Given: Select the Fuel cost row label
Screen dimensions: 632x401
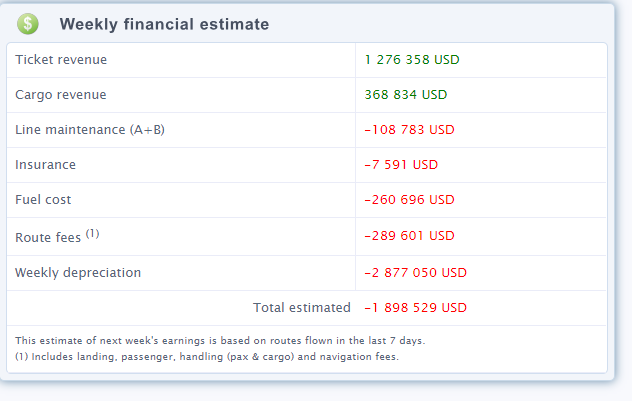Looking at the screenshot, I should (43, 200).
